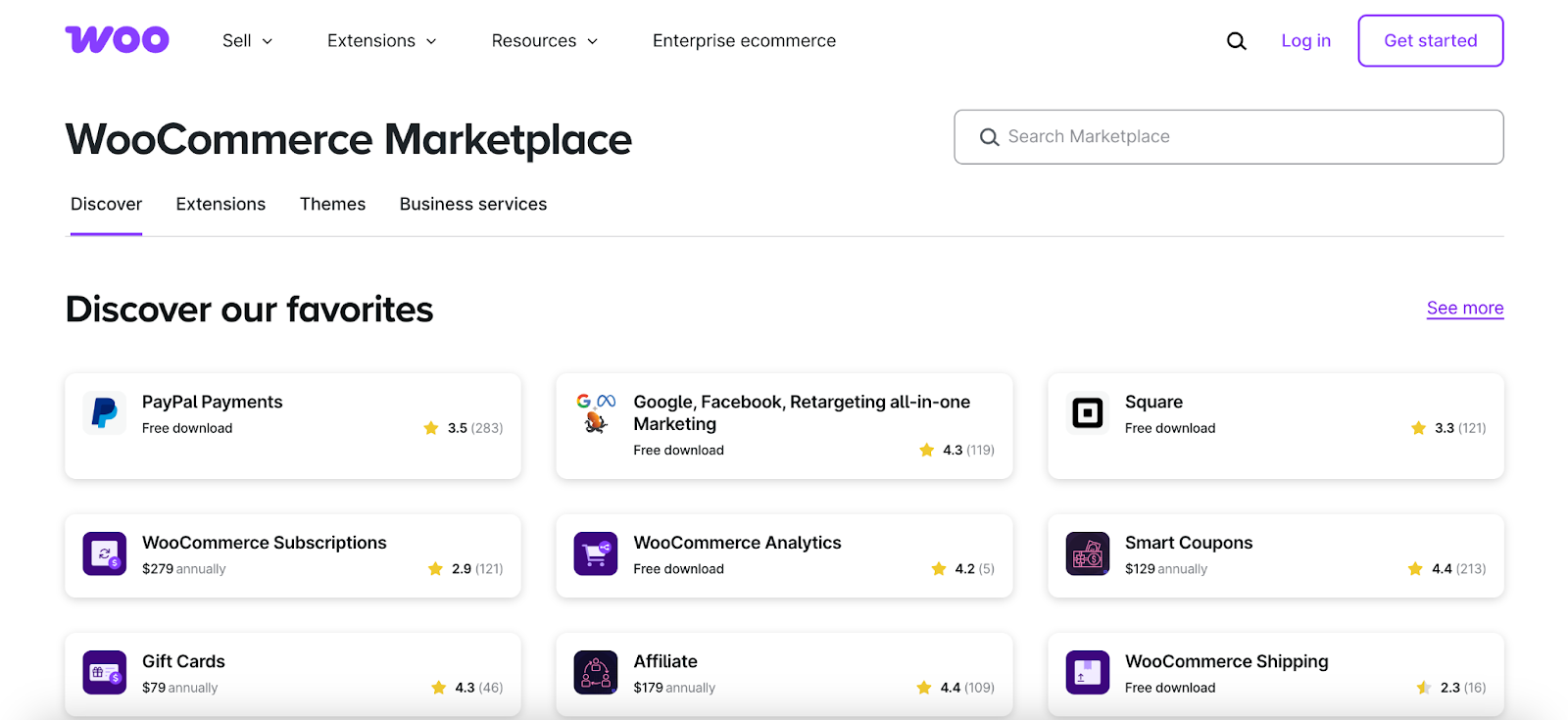Open the Gift Cards title
Viewport: 1568px width, 720px height.
(183, 661)
